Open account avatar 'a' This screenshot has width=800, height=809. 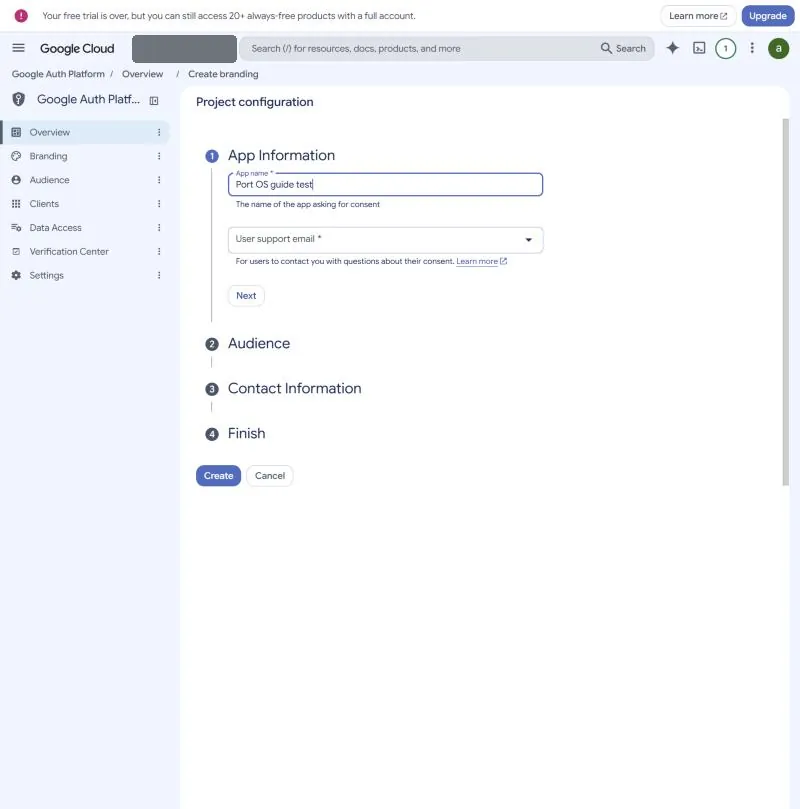[778, 48]
